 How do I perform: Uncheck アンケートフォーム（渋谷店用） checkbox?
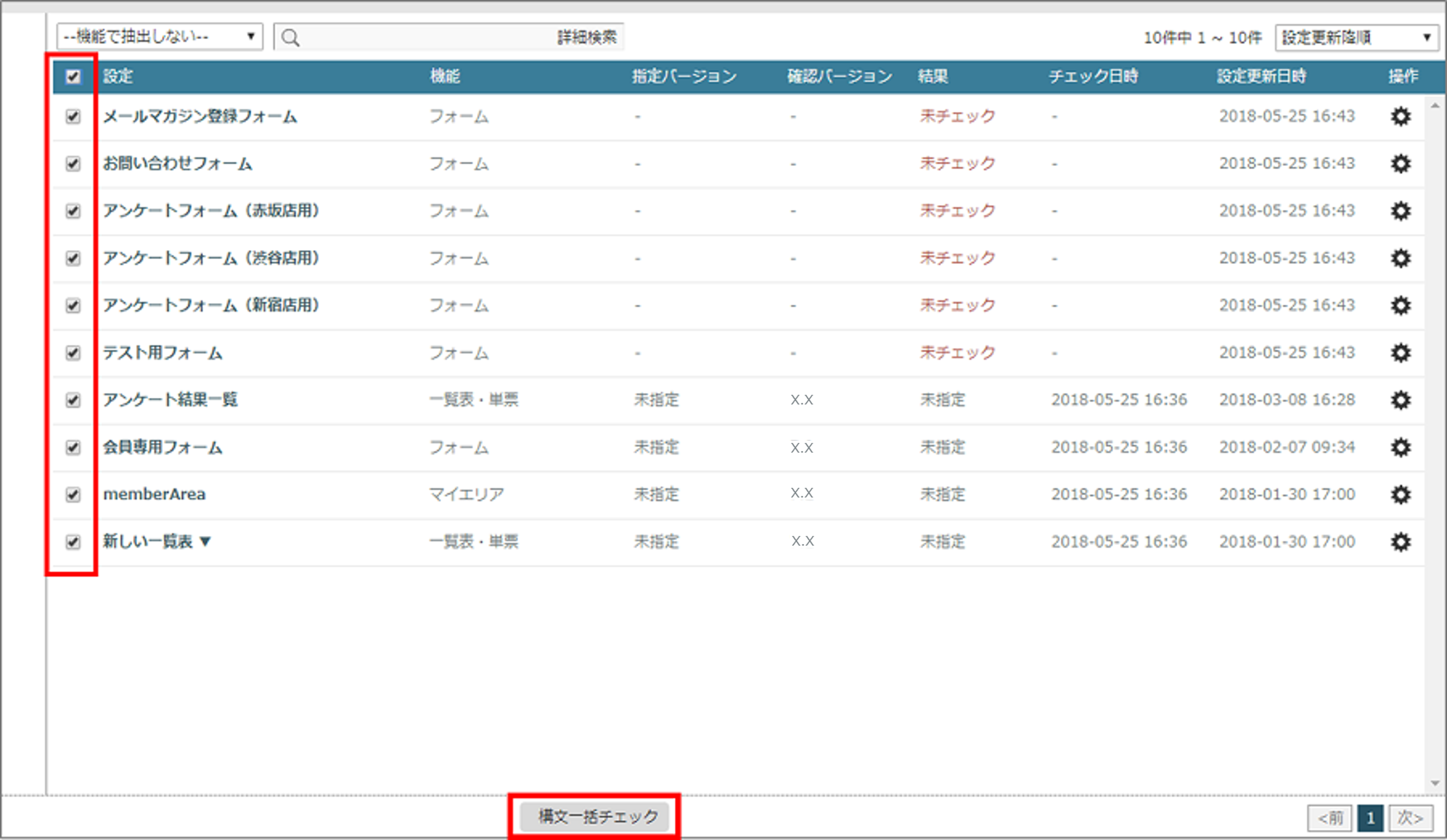pyautogui.click(x=73, y=258)
